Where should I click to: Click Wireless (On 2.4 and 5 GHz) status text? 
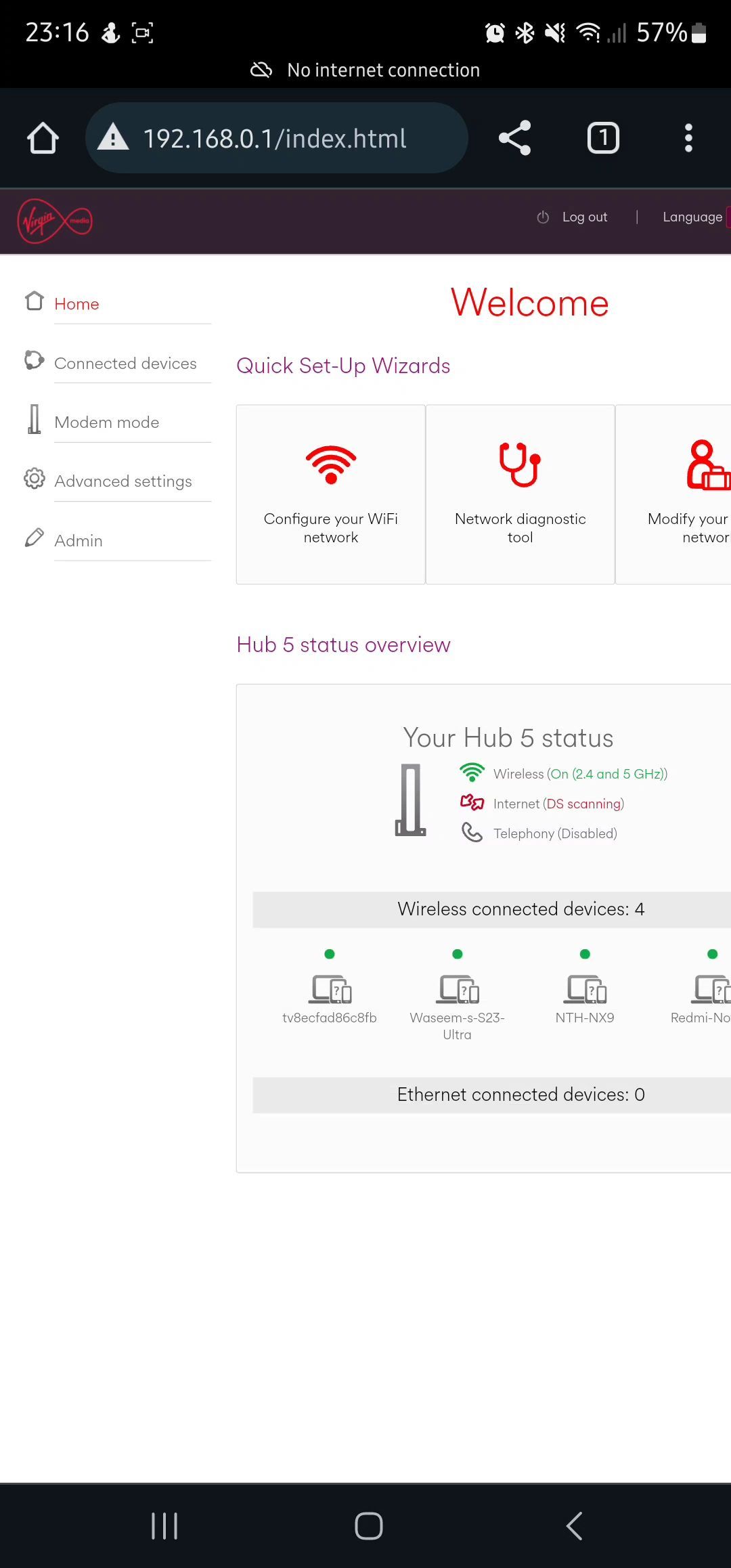tap(580, 774)
